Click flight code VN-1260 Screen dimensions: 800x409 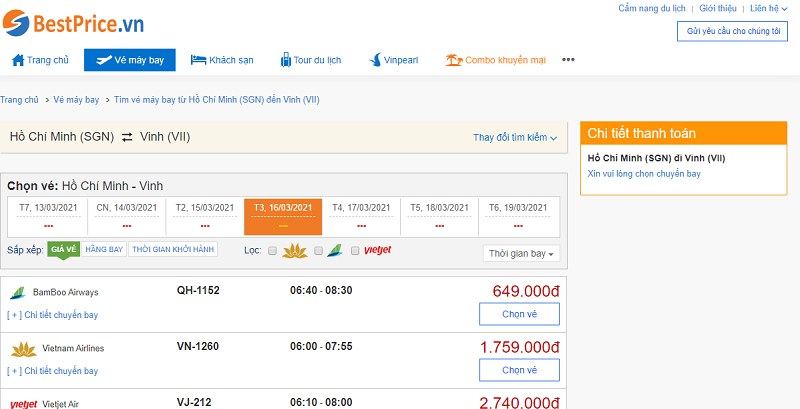click(x=197, y=347)
